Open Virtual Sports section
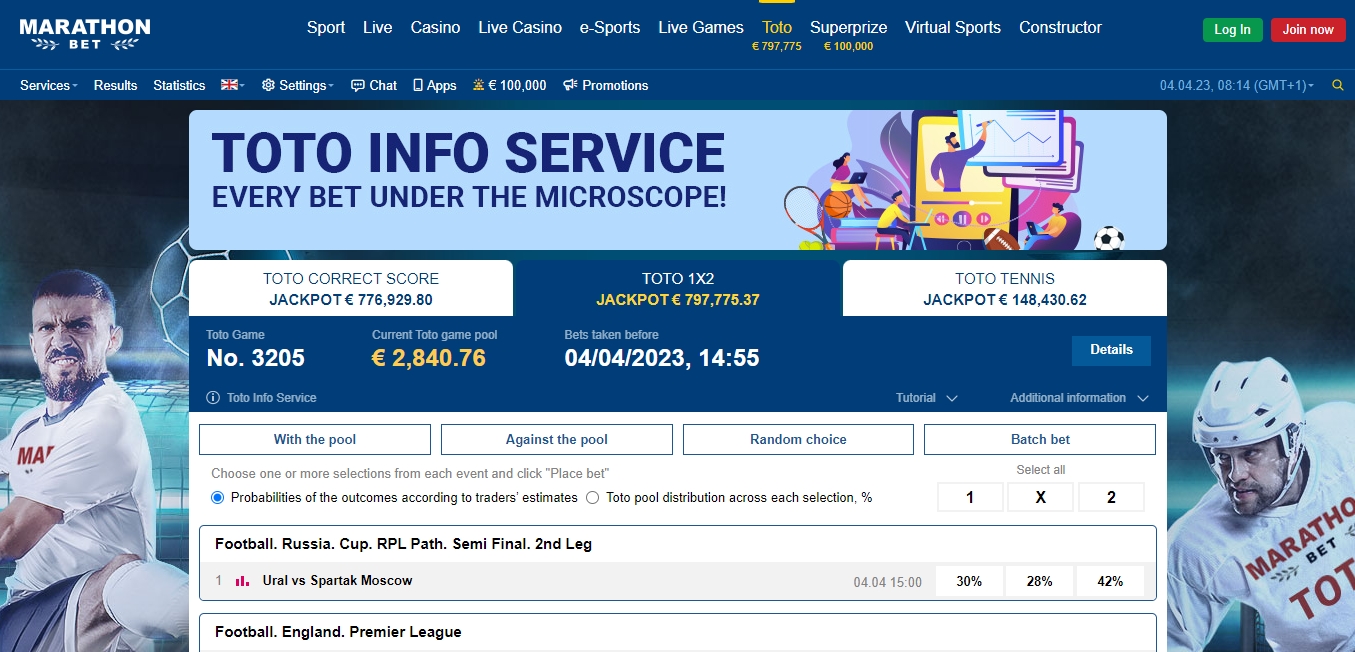The height and width of the screenshot is (652, 1355). (953, 28)
